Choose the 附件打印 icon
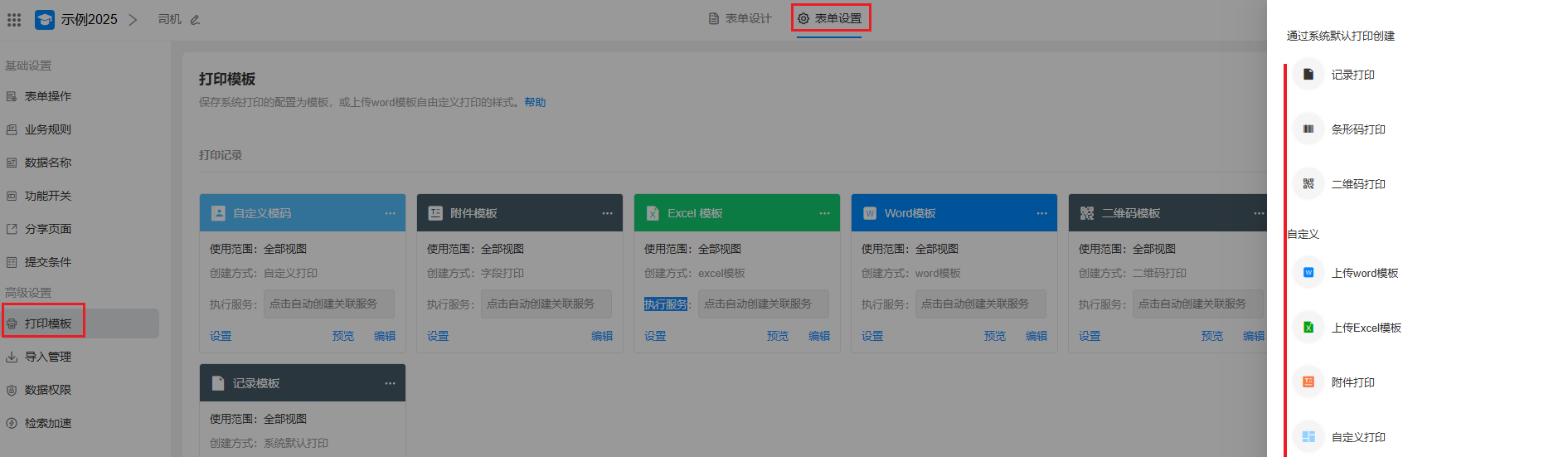The height and width of the screenshot is (457, 1568). click(1308, 382)
